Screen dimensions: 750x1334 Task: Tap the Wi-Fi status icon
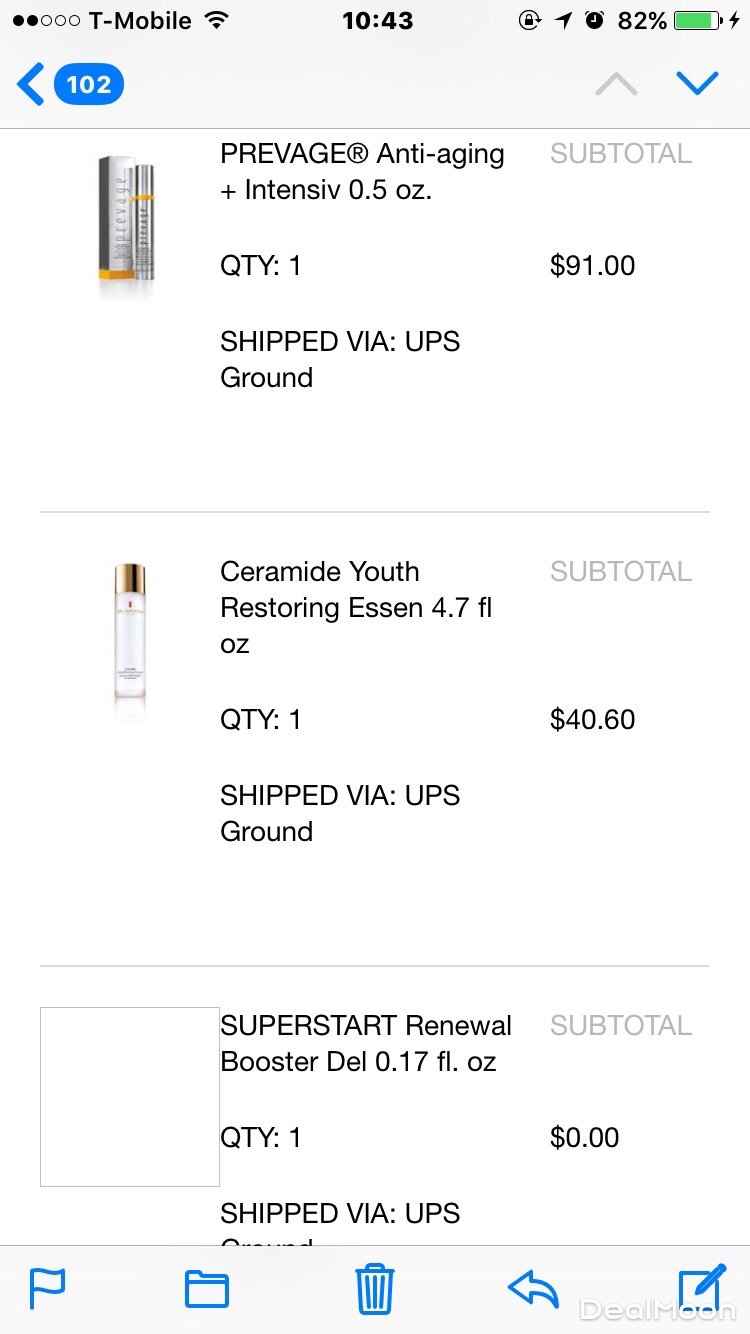(x=215, y=20)
